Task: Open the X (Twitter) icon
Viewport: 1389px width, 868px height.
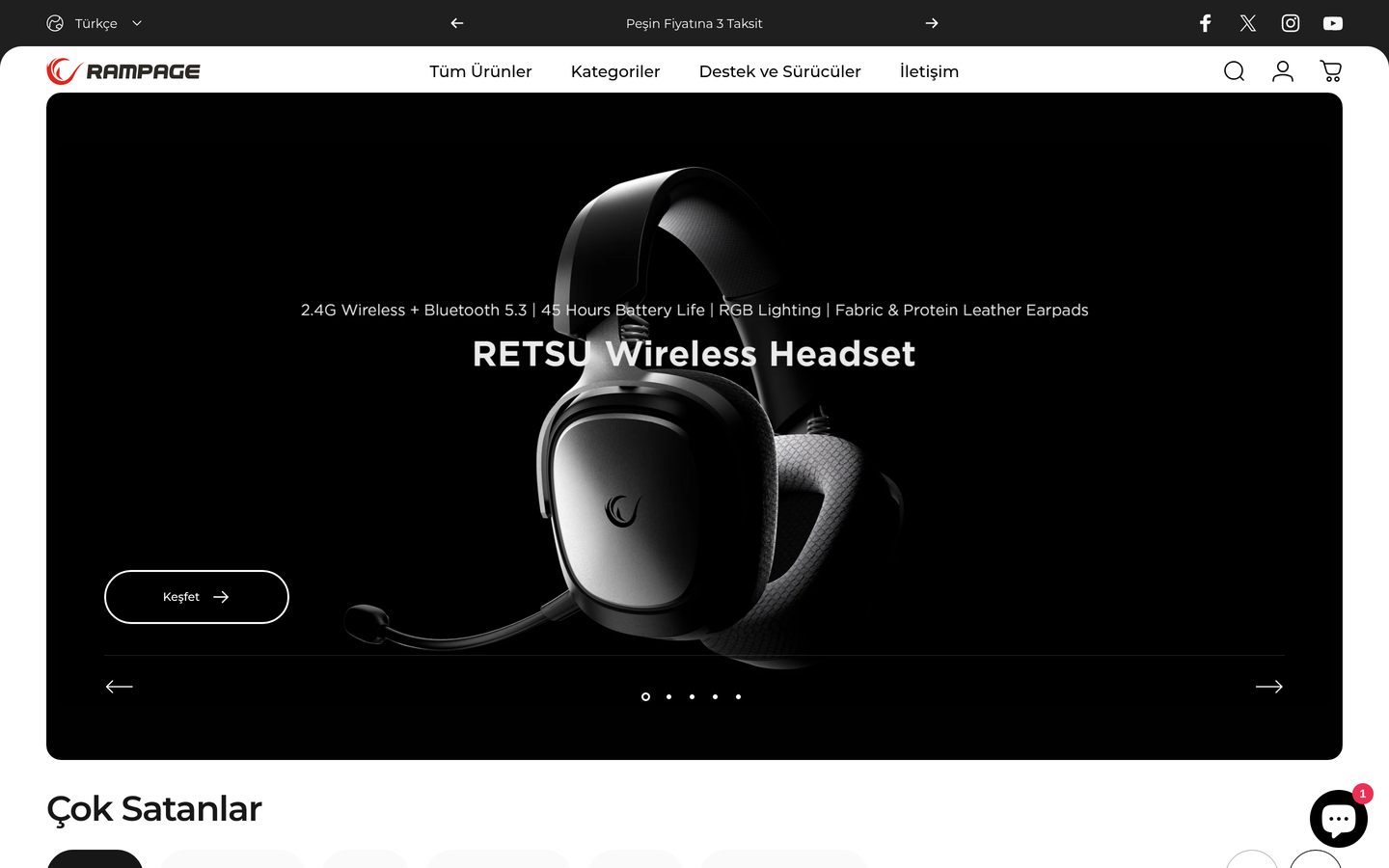Action: coord(1248,23)
